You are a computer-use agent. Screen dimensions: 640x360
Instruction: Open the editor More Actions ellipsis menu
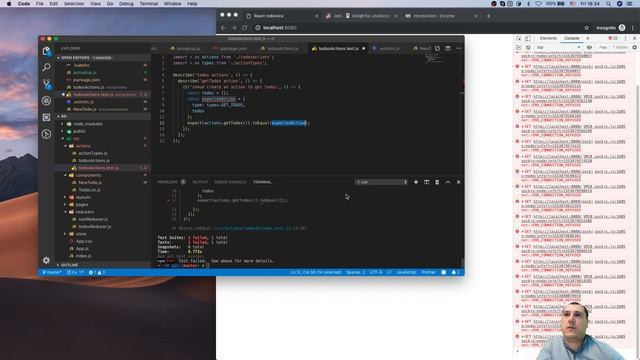pos(458,48)
